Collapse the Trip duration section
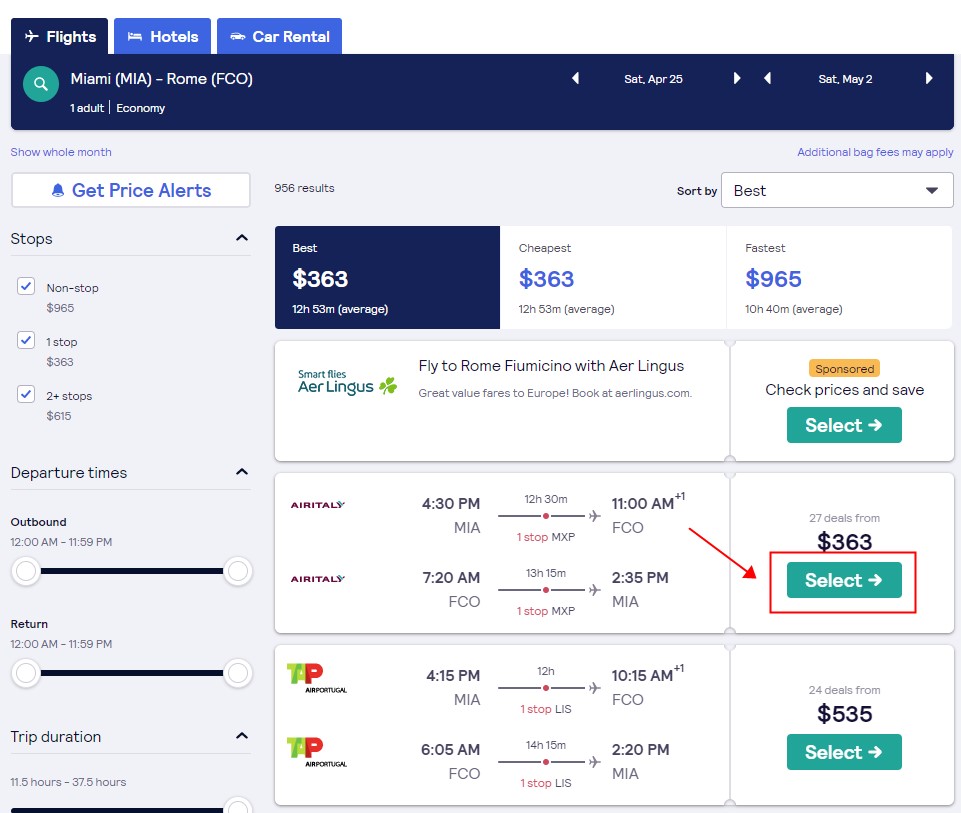961x813 pixels. 242,736
